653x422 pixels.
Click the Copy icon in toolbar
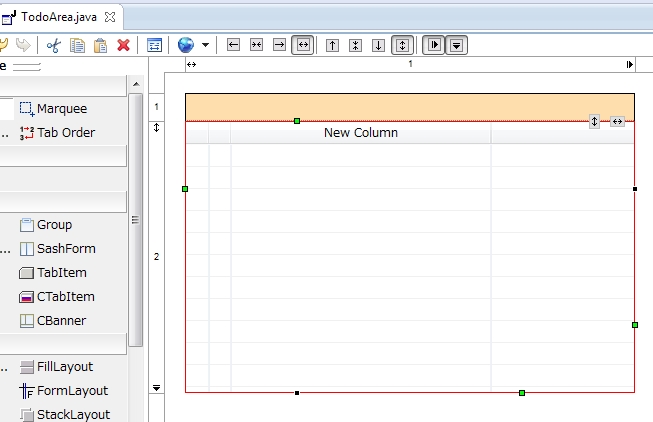[77, 45]
